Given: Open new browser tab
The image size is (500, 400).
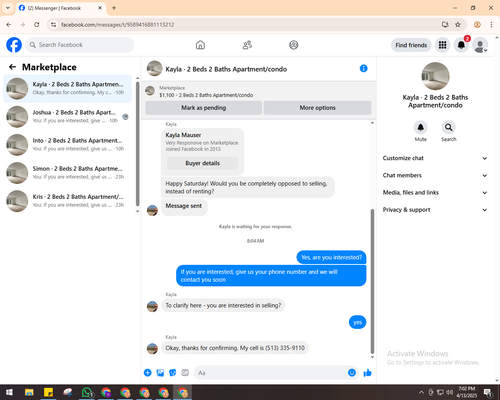Looking at the screenshot, I should tap(114, 8).
